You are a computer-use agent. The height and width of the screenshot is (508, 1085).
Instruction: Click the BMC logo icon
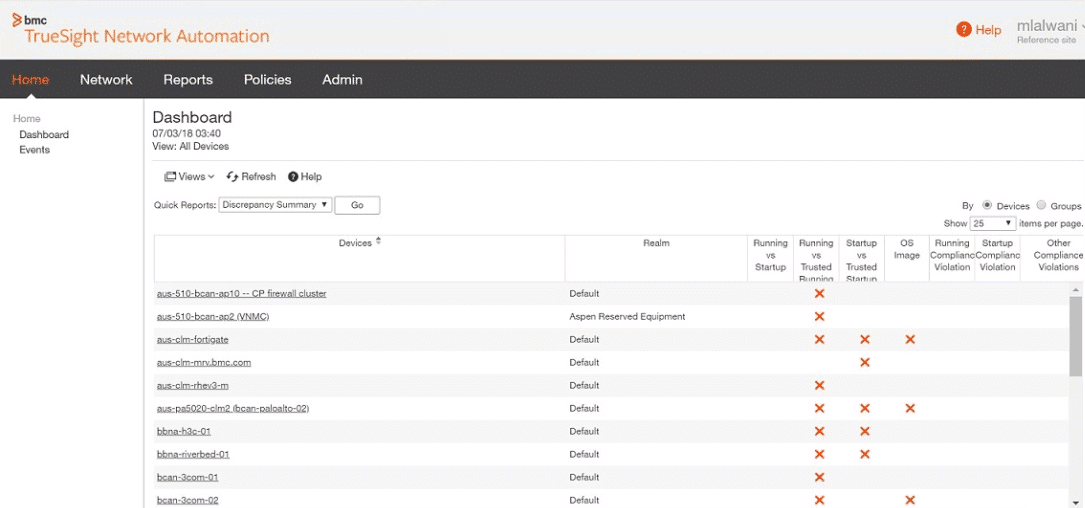[x=17, y=19]
